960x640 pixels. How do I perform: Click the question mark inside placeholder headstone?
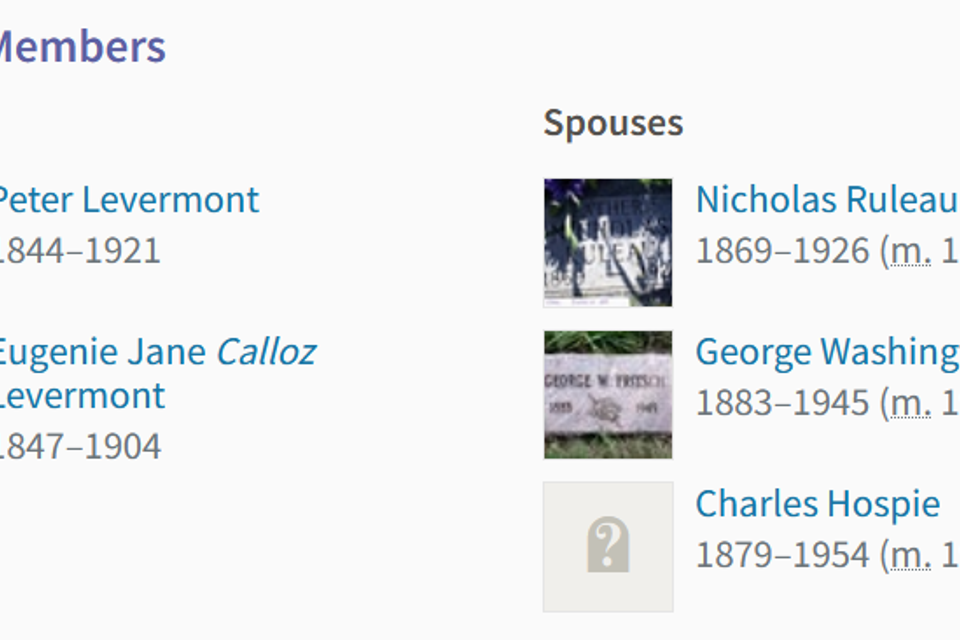[x=608, y=544]
